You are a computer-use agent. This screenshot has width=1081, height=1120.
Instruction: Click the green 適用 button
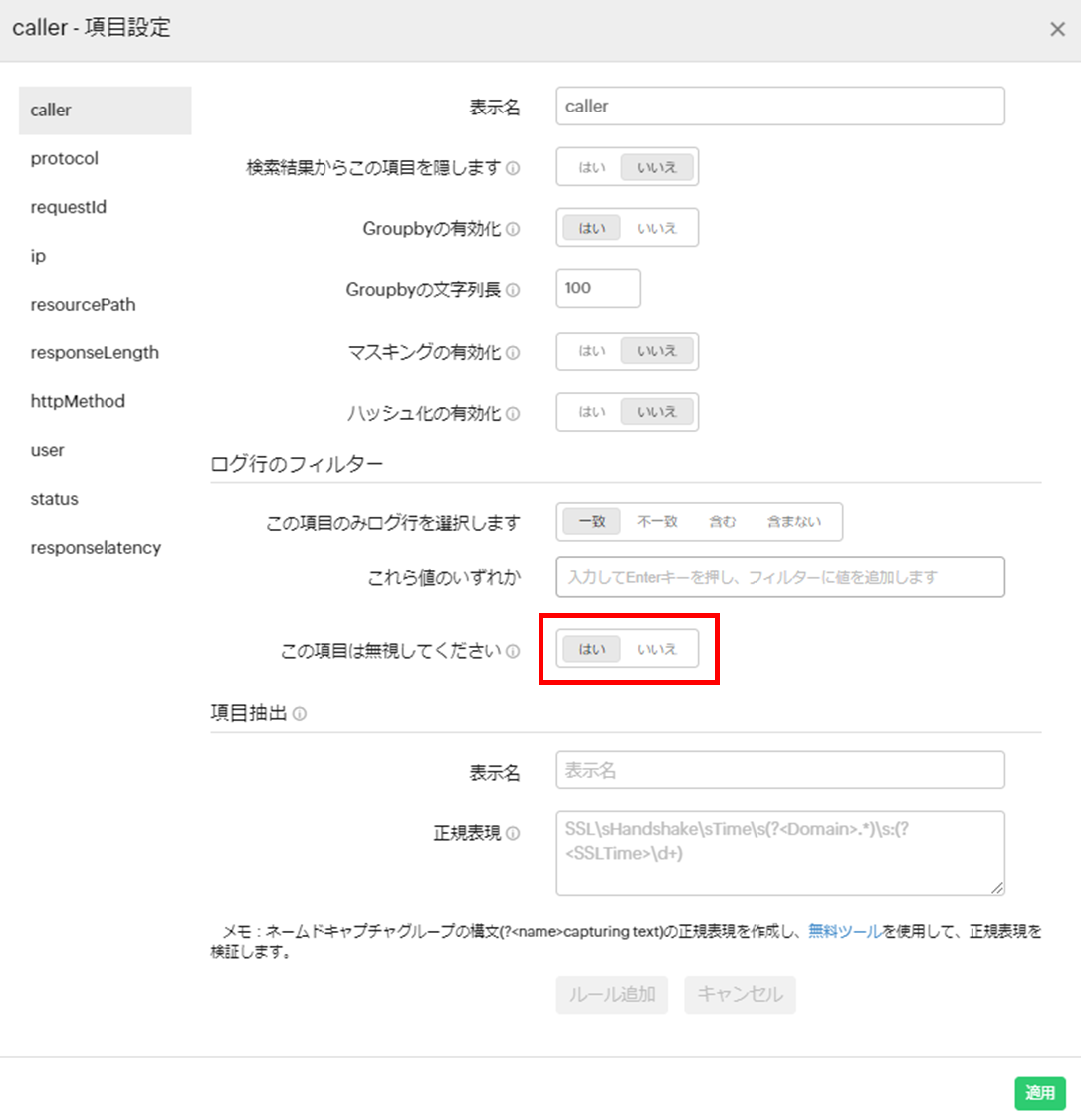(x=1040, y=1092)
